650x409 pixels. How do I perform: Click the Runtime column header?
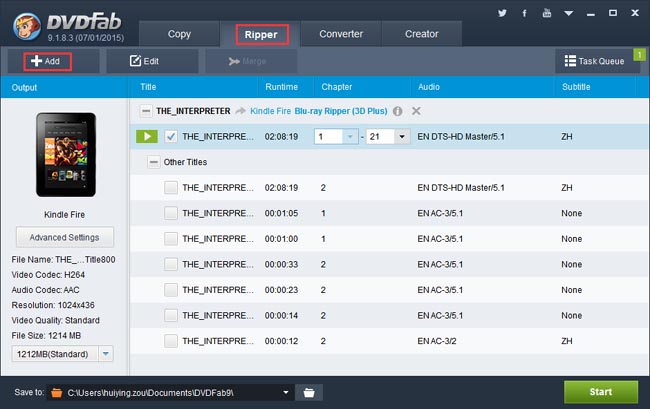coord(281,87)
